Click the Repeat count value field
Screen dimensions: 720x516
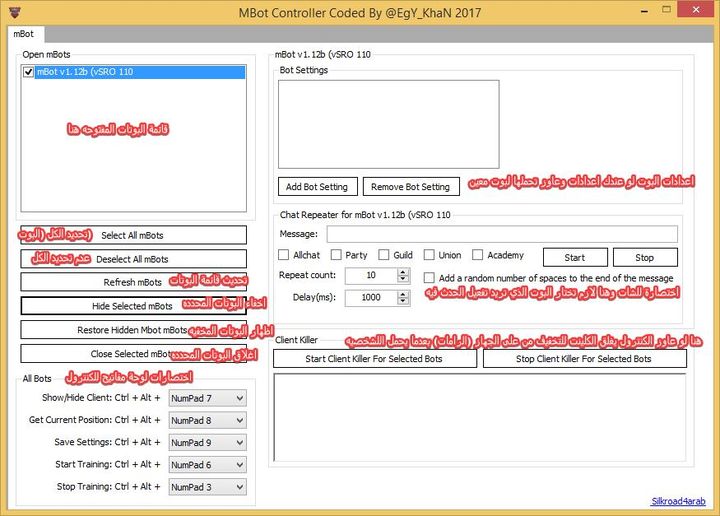coord(371,275)
